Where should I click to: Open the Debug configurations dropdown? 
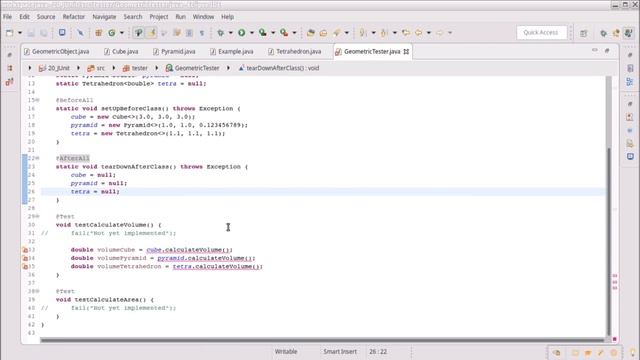pyautogui.click(x=231, y=33)
